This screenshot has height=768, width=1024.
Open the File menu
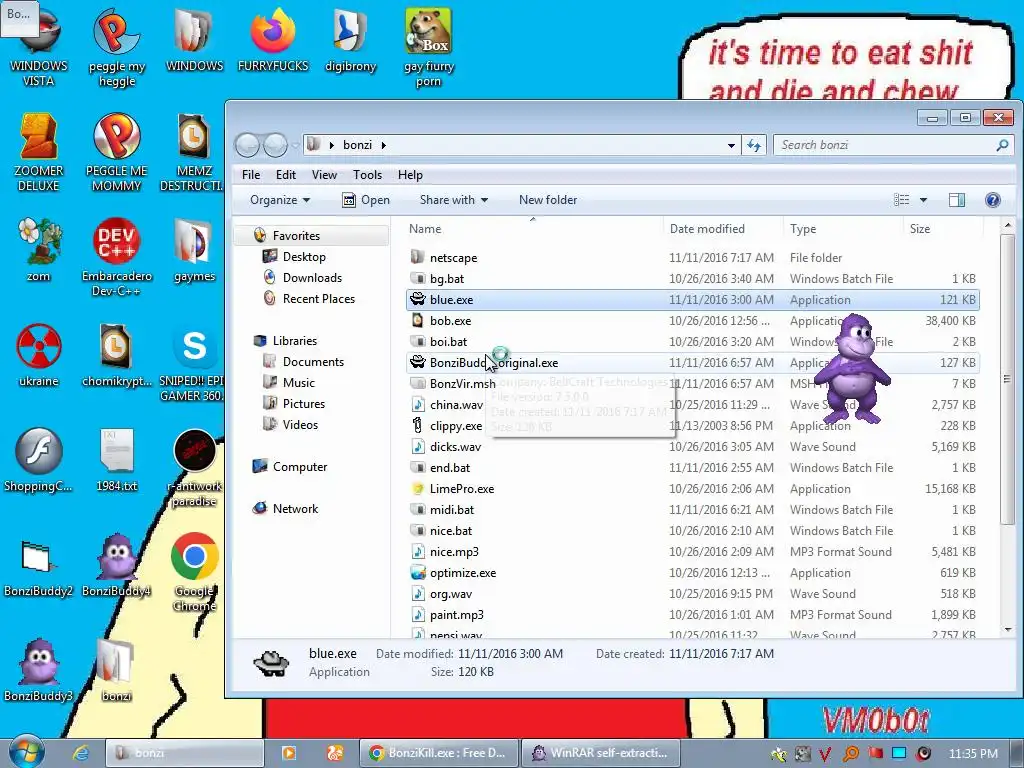[251, 174]
